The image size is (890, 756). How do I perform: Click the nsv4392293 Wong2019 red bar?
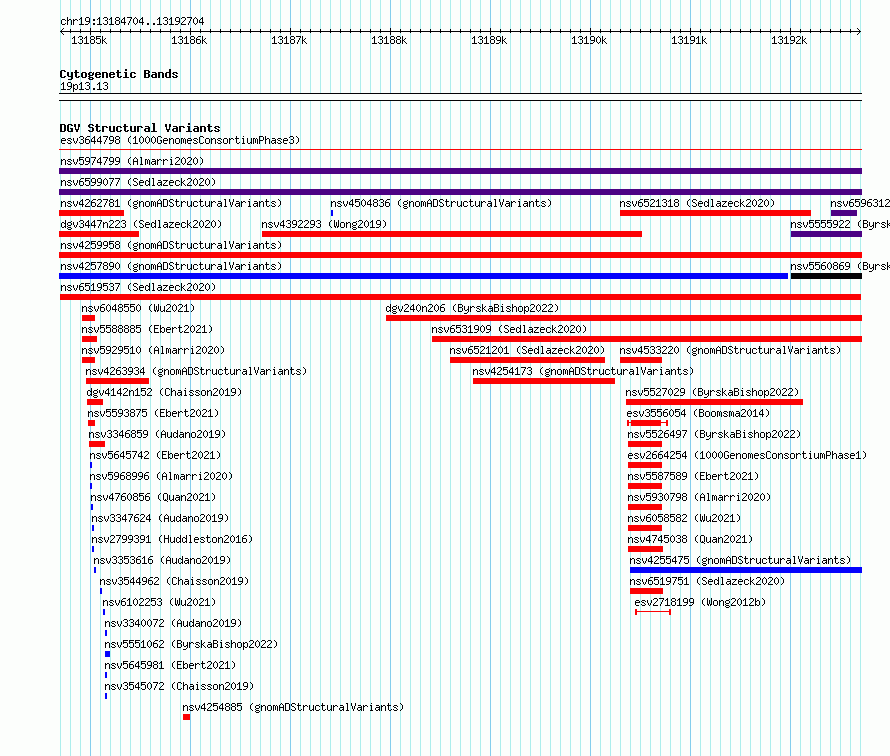(452, 234)
